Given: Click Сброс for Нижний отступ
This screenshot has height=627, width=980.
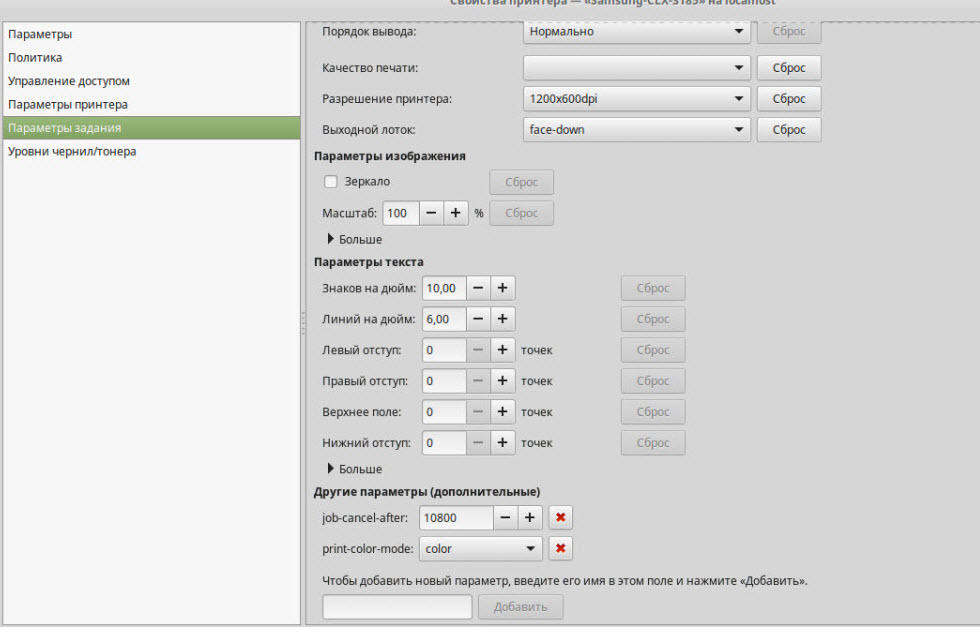Looking at the screenshot, I should [653, 443].
